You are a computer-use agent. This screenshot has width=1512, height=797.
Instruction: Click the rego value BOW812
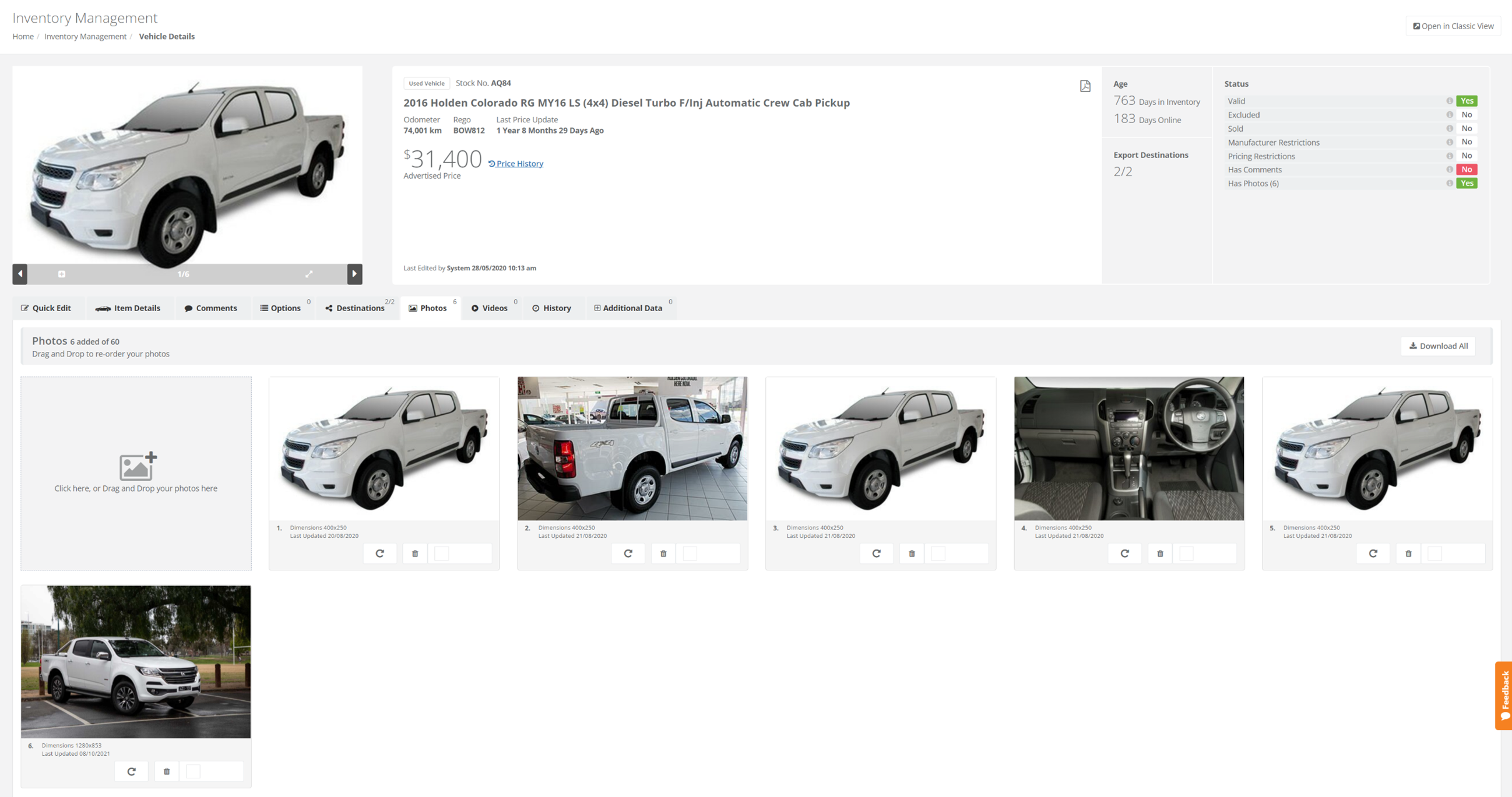point(469,130)
